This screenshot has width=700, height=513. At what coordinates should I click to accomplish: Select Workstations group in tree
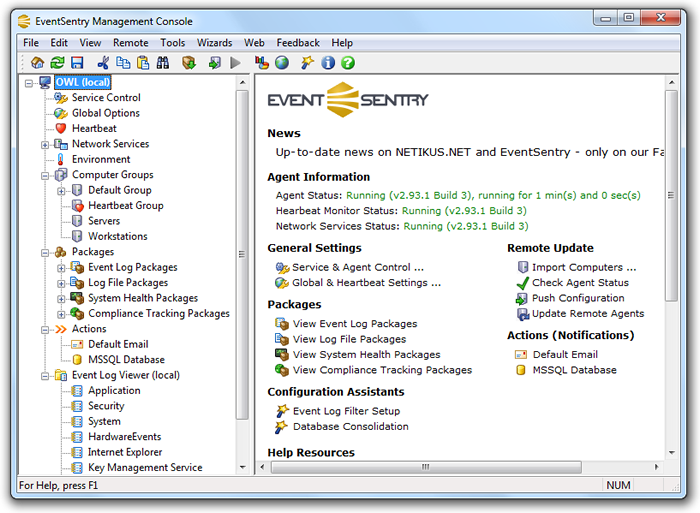coord(118,237)
